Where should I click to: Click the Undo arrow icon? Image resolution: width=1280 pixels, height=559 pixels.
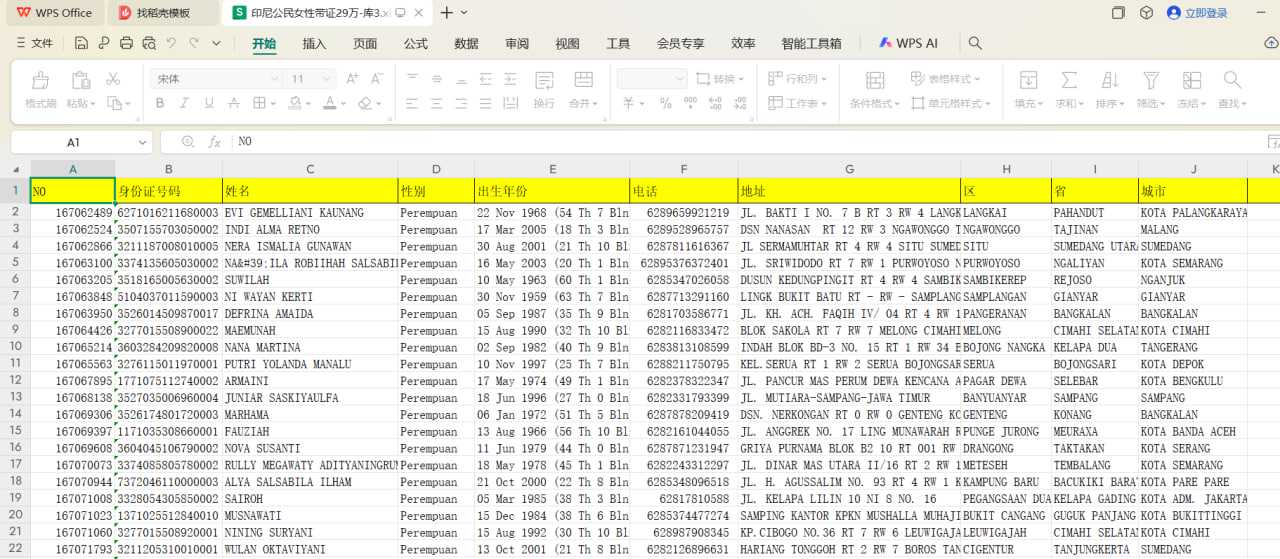pyautogui.click(x=171, y=43)
